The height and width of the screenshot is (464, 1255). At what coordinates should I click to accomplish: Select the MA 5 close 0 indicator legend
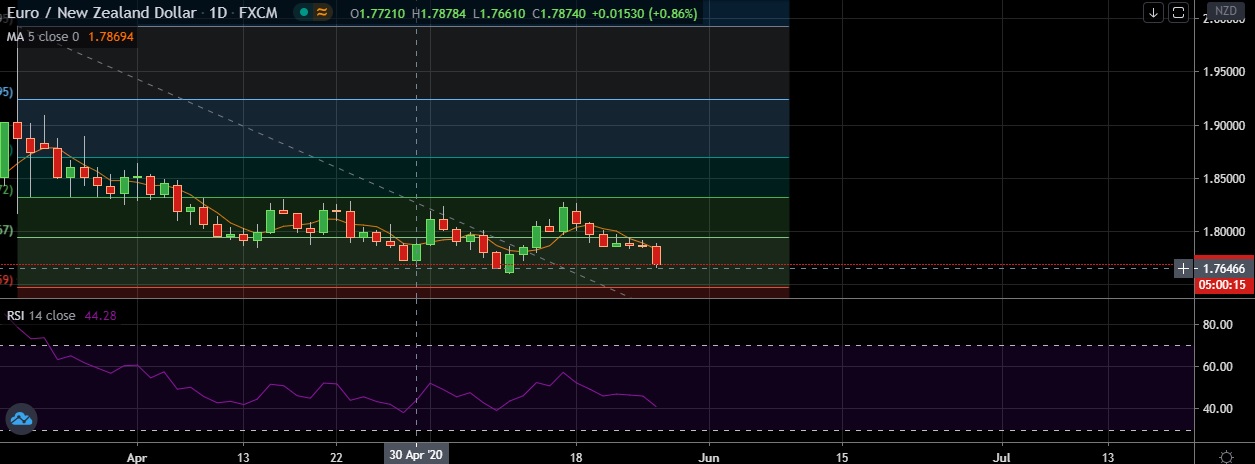pyautogui.click(x=43, y=36)
